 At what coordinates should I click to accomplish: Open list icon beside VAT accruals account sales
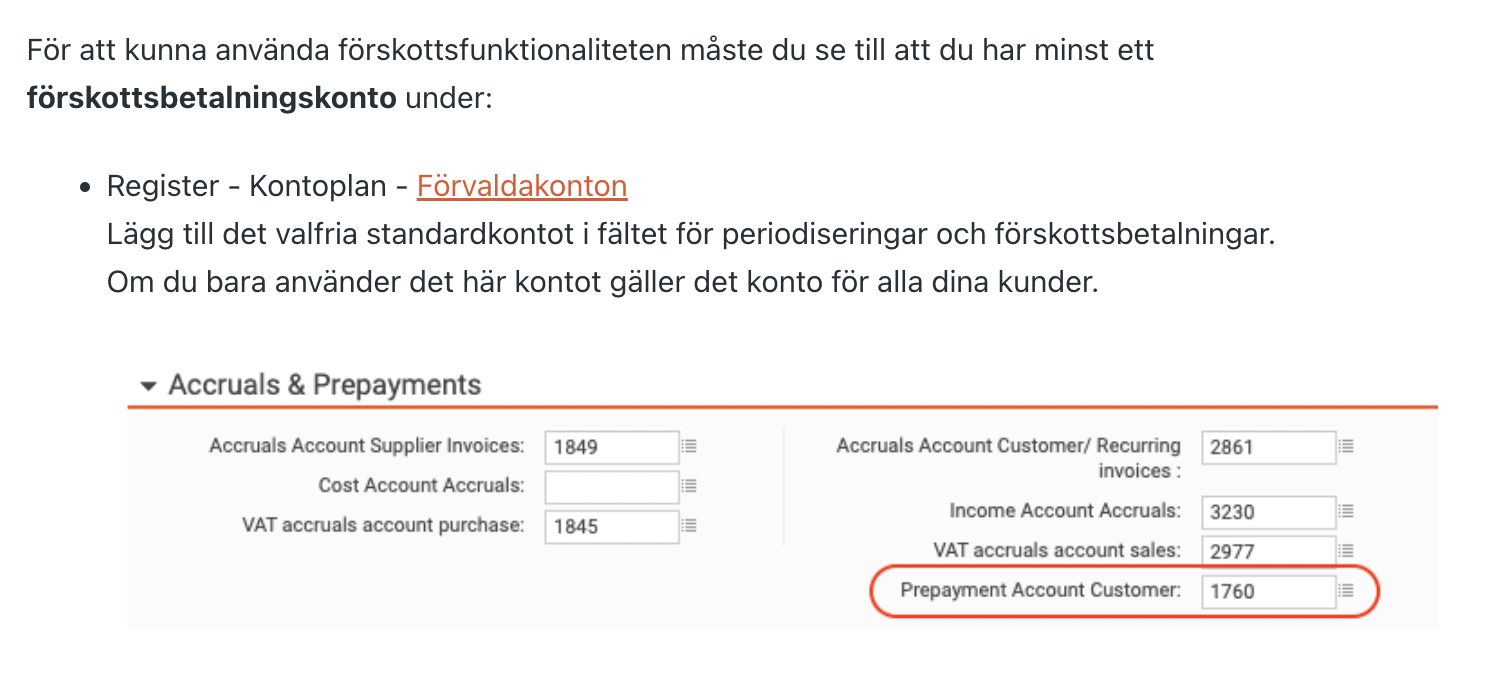pyautogui.click(x=1347, y=550)
